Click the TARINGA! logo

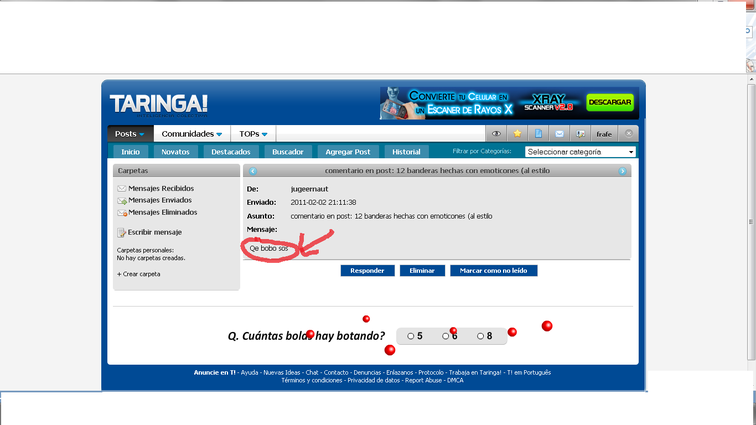[159, 104]
